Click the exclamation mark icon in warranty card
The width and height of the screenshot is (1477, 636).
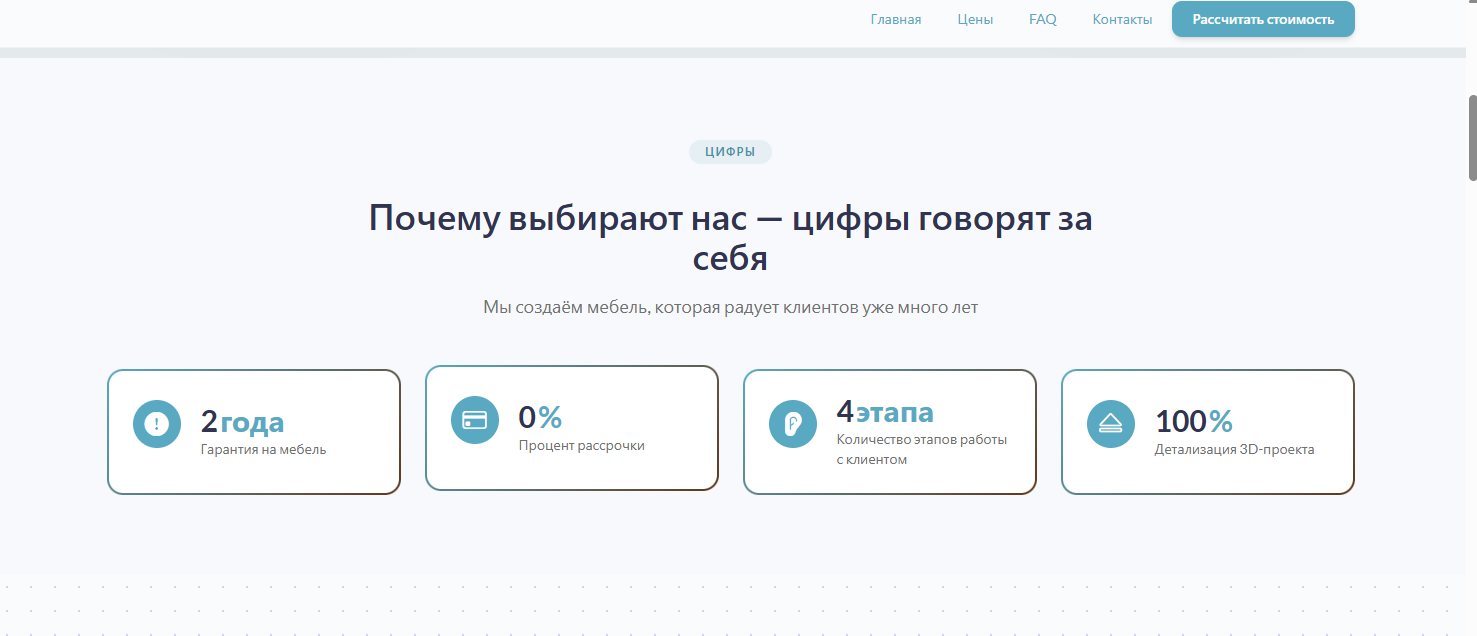(156, 424)
